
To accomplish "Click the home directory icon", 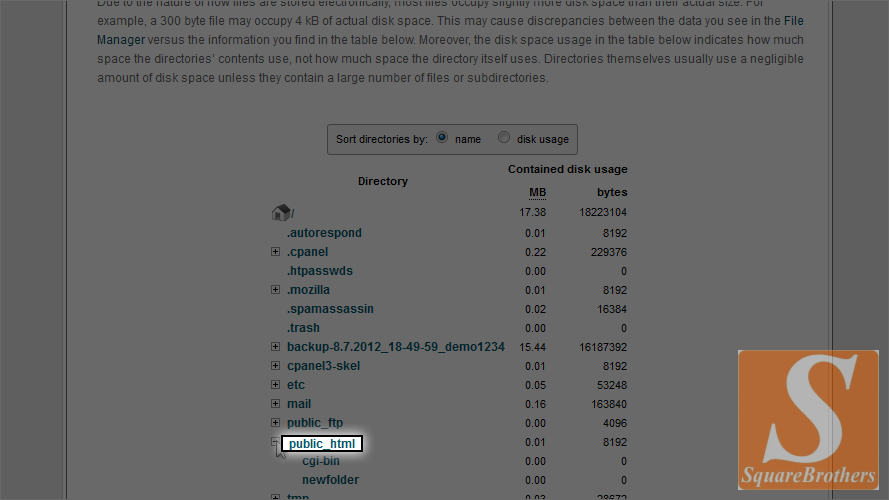I will pyautogui.click(x=281, y=212).
